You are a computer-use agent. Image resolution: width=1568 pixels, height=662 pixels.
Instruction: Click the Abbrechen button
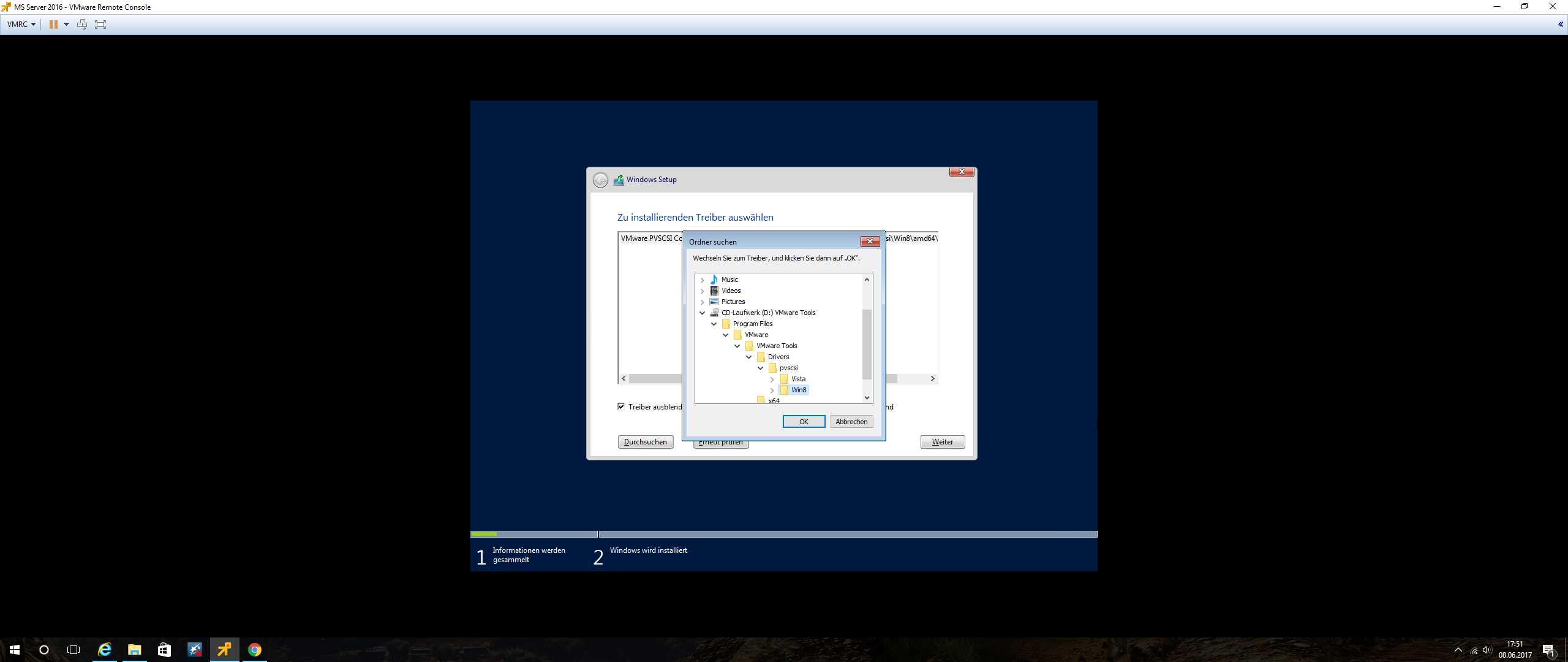click(x=851, y=422)
